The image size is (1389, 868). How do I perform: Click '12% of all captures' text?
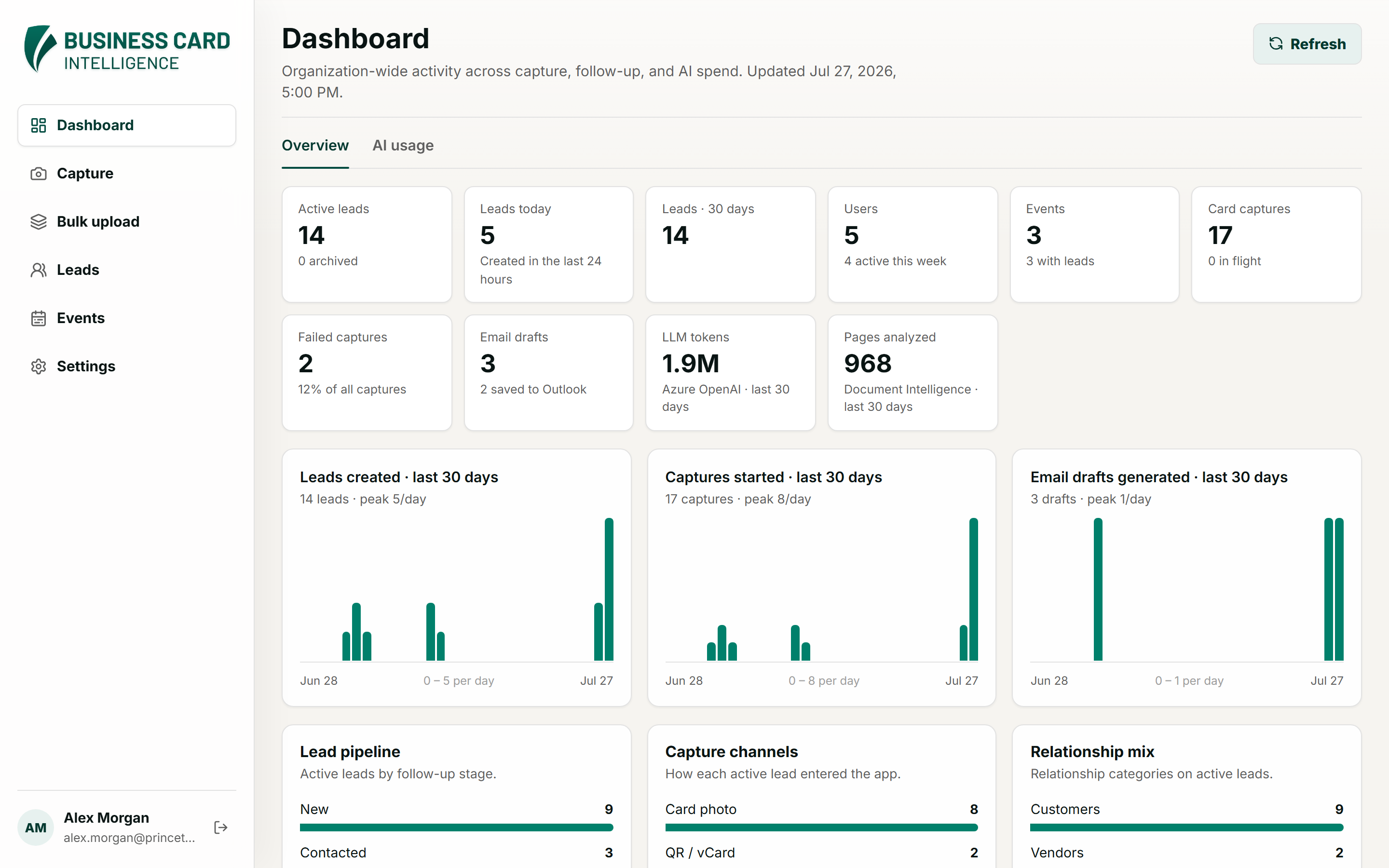[352, 389]
